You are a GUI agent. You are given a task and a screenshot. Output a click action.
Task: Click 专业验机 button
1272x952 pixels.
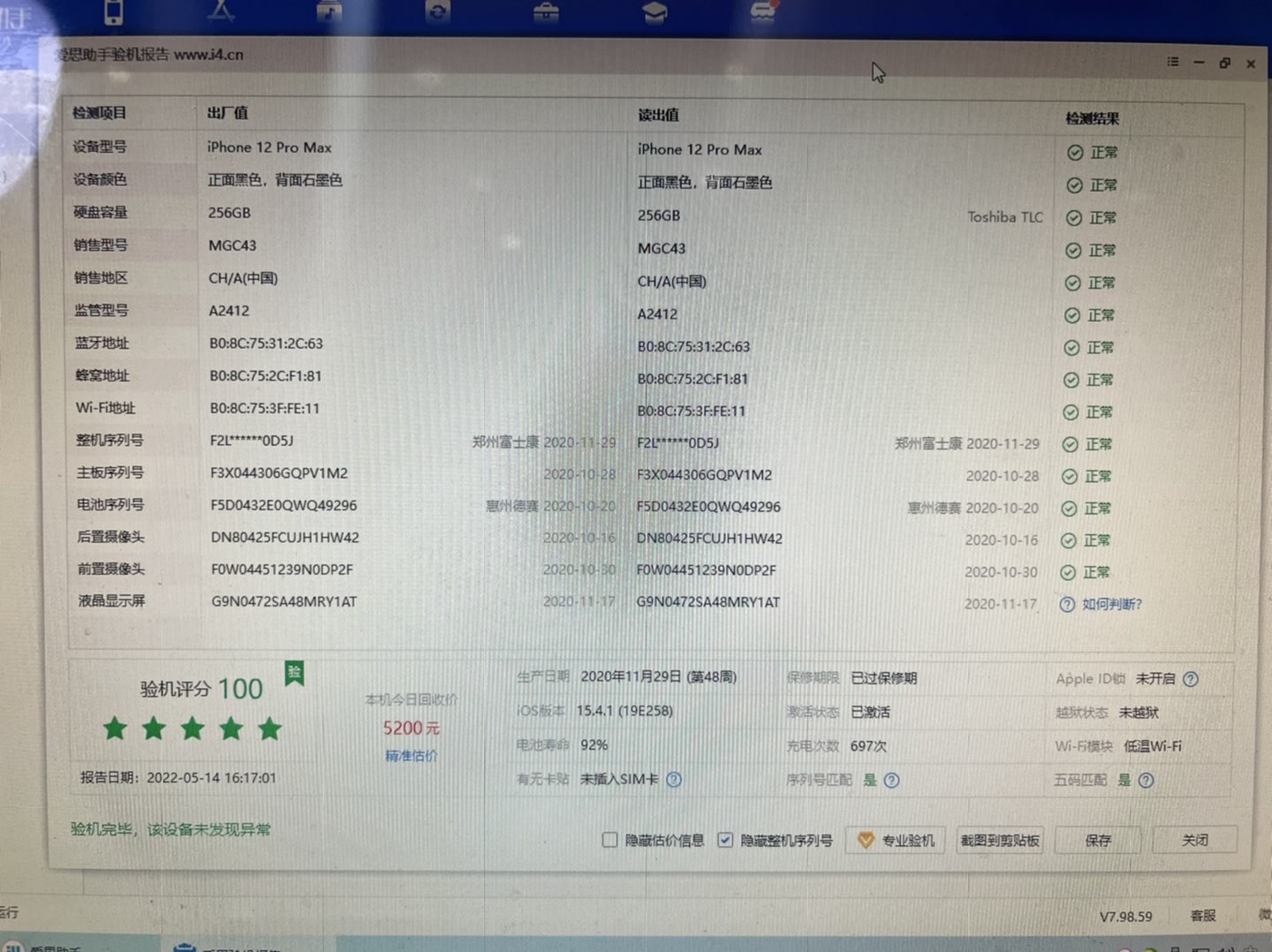tap(895, 841)
